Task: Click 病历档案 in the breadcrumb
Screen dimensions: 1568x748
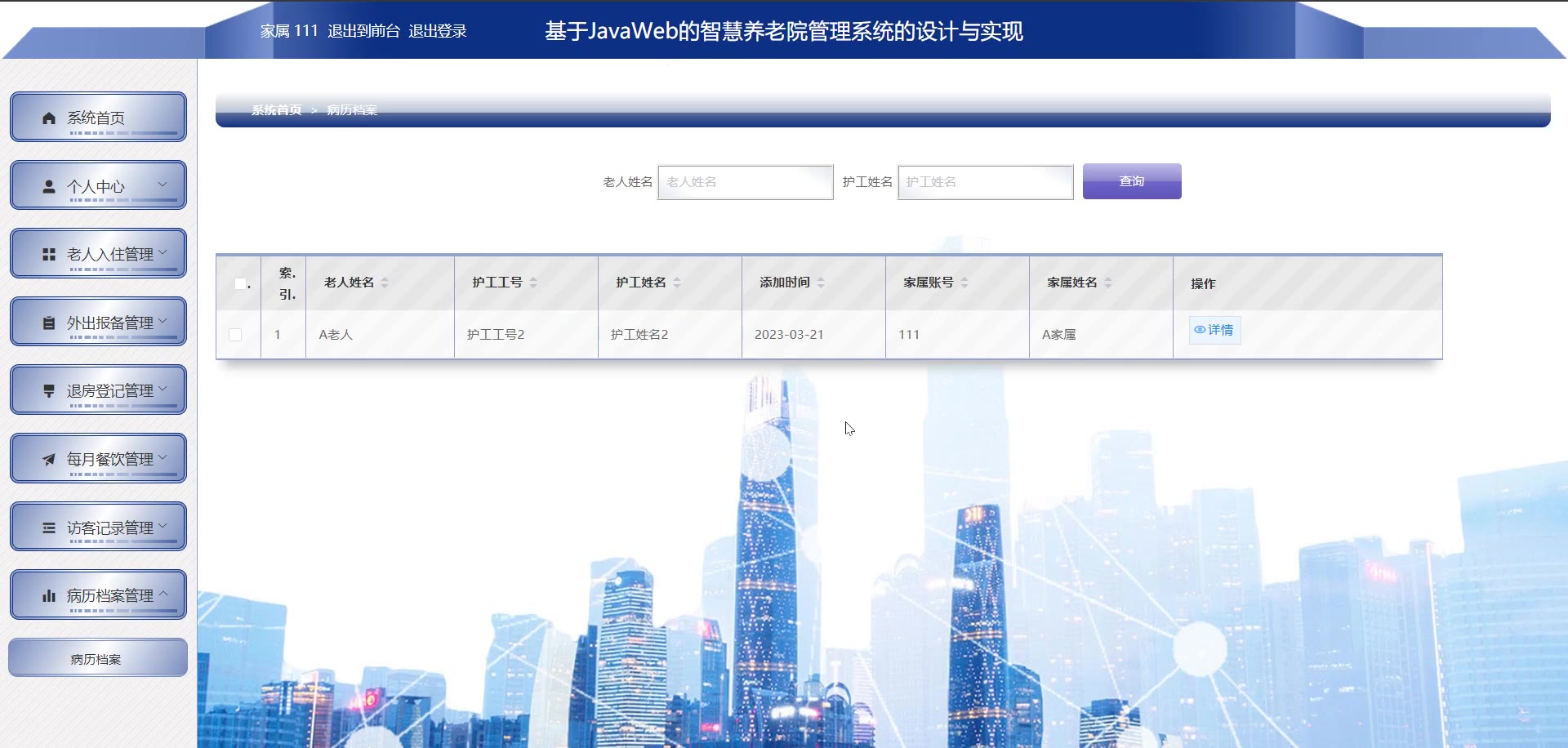Action: coord(352,110)
